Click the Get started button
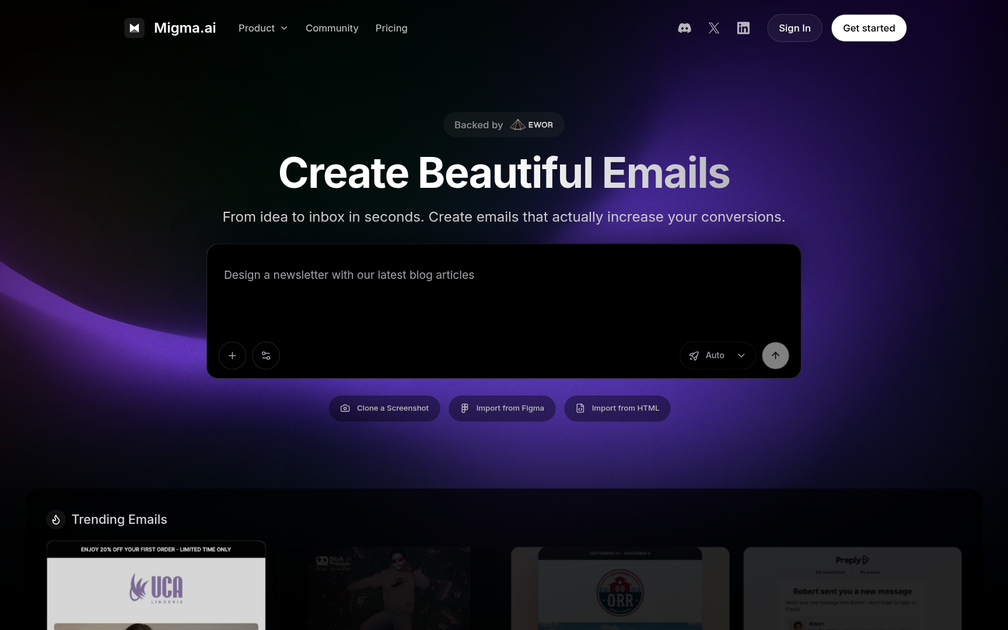 pos(868,27)
